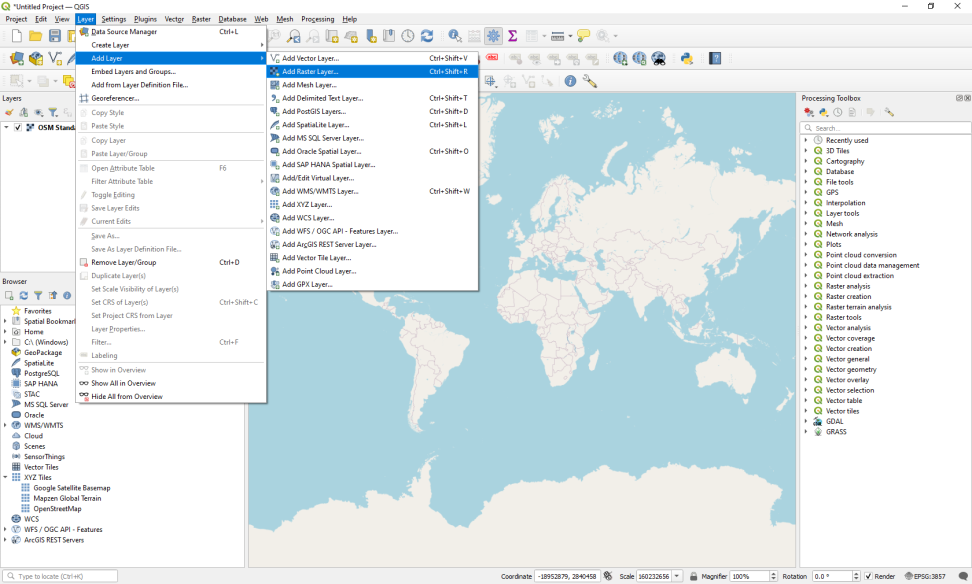
Task: Click Show All in Overview entry
Action: [x=171, y=383]
